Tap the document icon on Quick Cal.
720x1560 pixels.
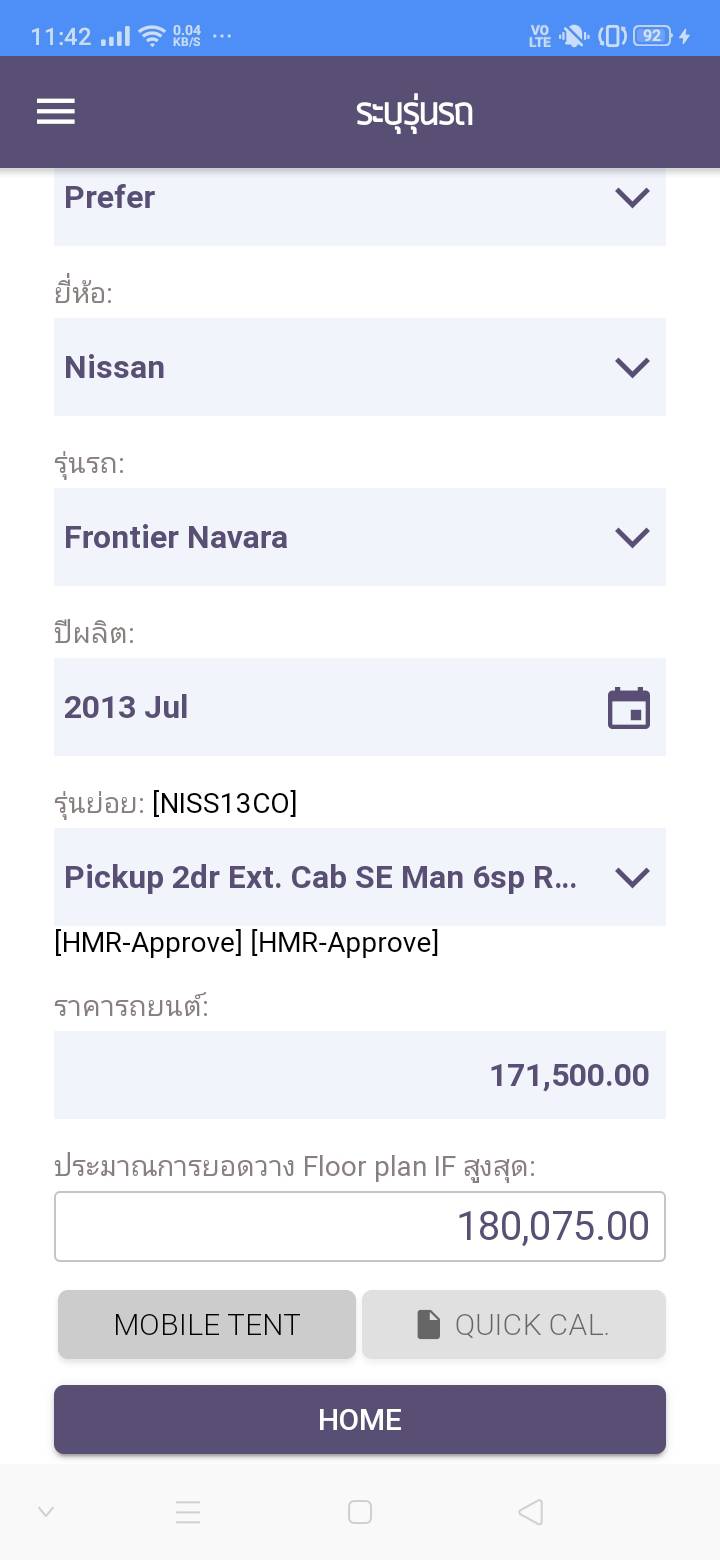click(x=428, y=1325)
